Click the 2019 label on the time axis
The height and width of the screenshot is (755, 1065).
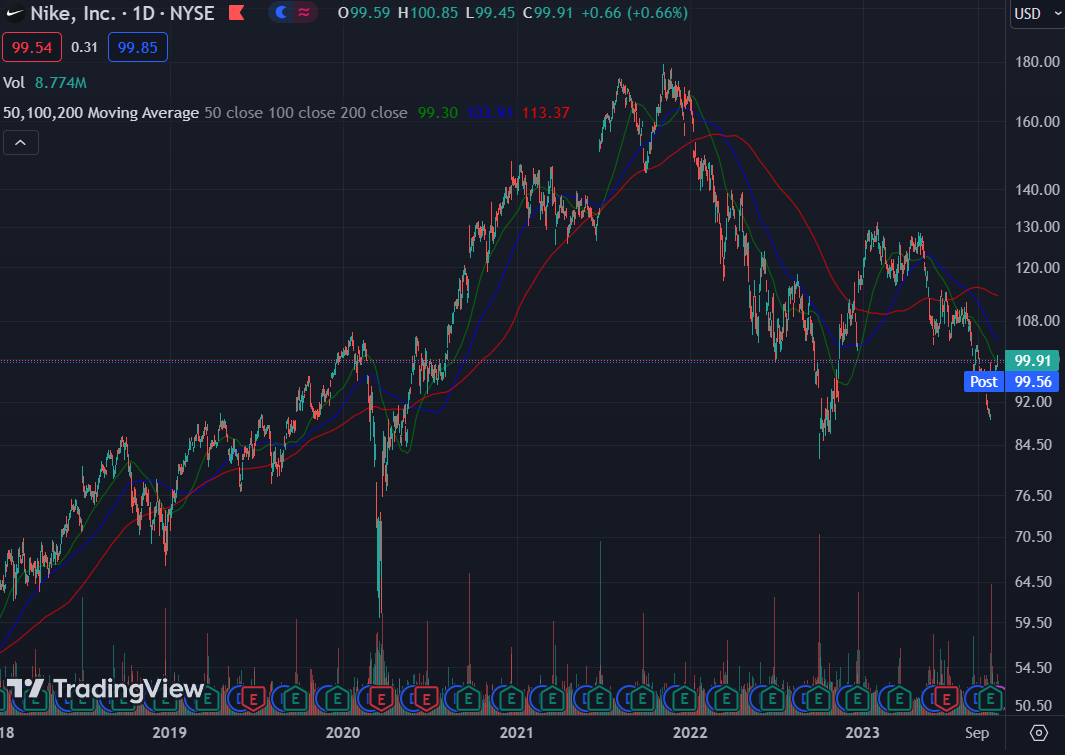tap(169, 733)
